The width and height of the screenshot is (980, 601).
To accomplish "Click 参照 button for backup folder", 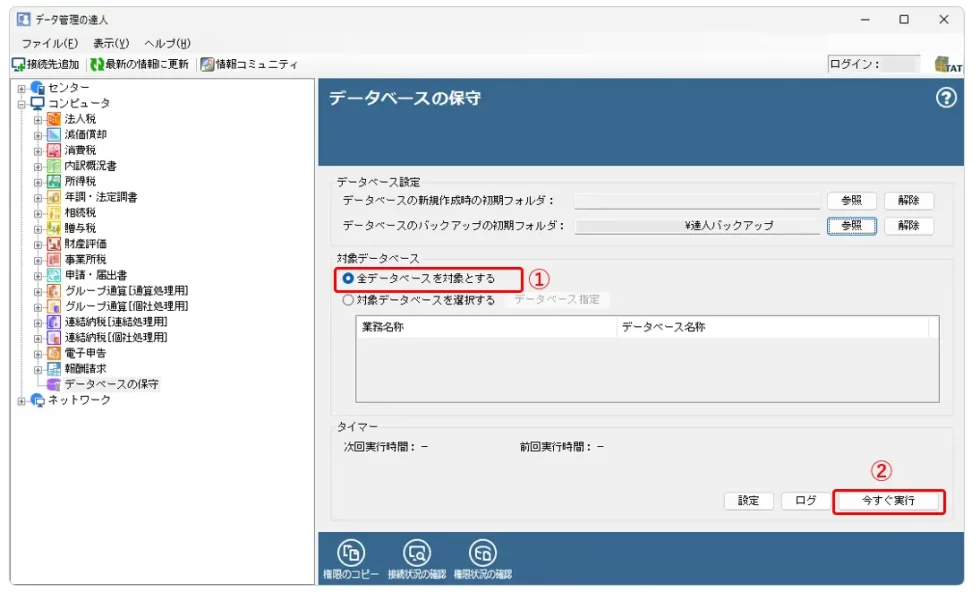I will point(851,226).
